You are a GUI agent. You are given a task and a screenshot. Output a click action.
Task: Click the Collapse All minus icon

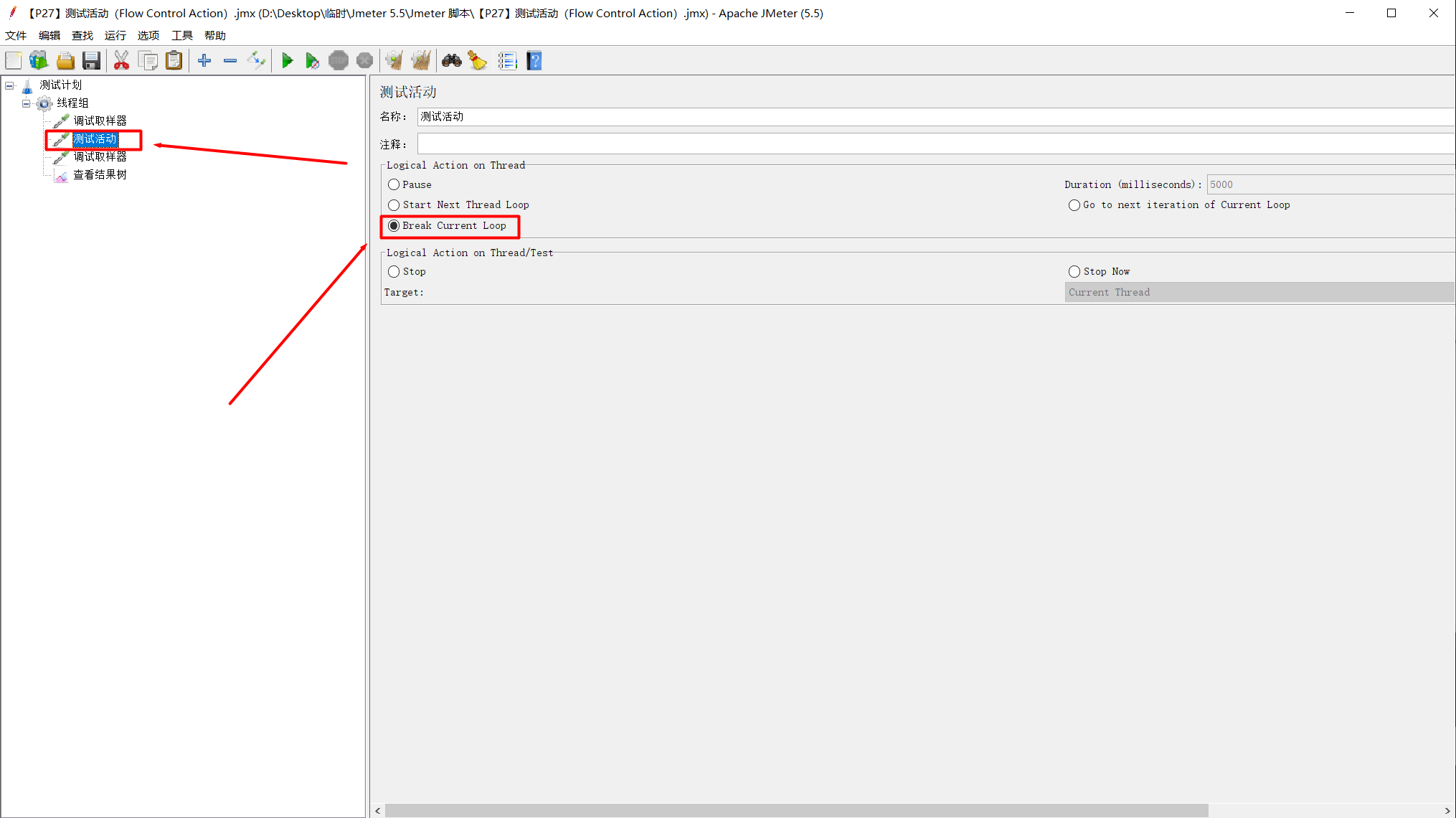point(230,61)
